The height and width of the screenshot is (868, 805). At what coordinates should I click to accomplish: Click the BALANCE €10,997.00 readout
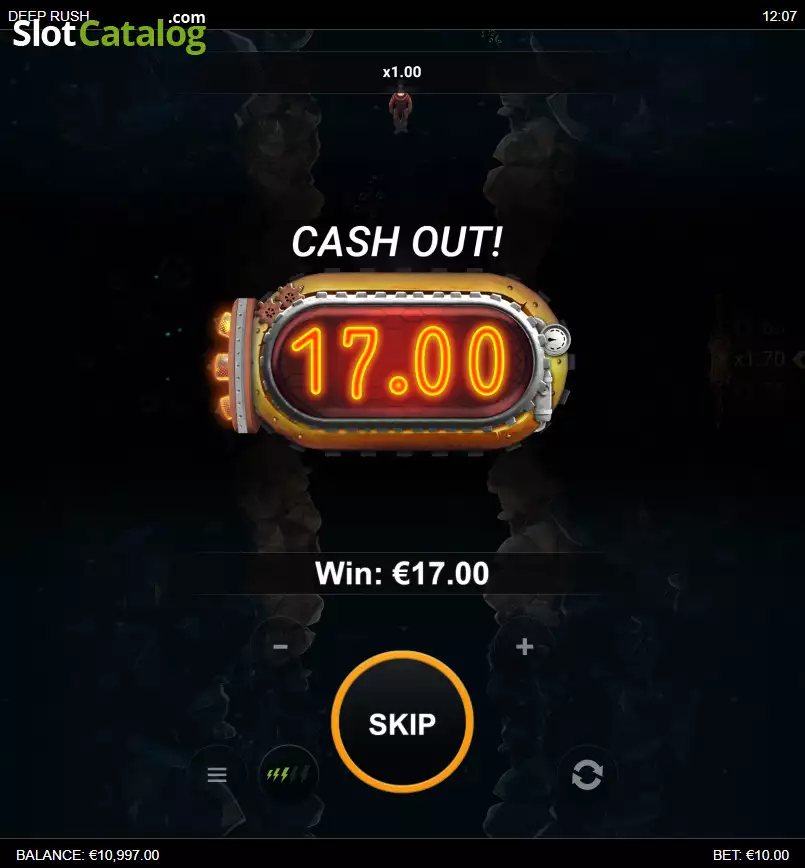87,855
